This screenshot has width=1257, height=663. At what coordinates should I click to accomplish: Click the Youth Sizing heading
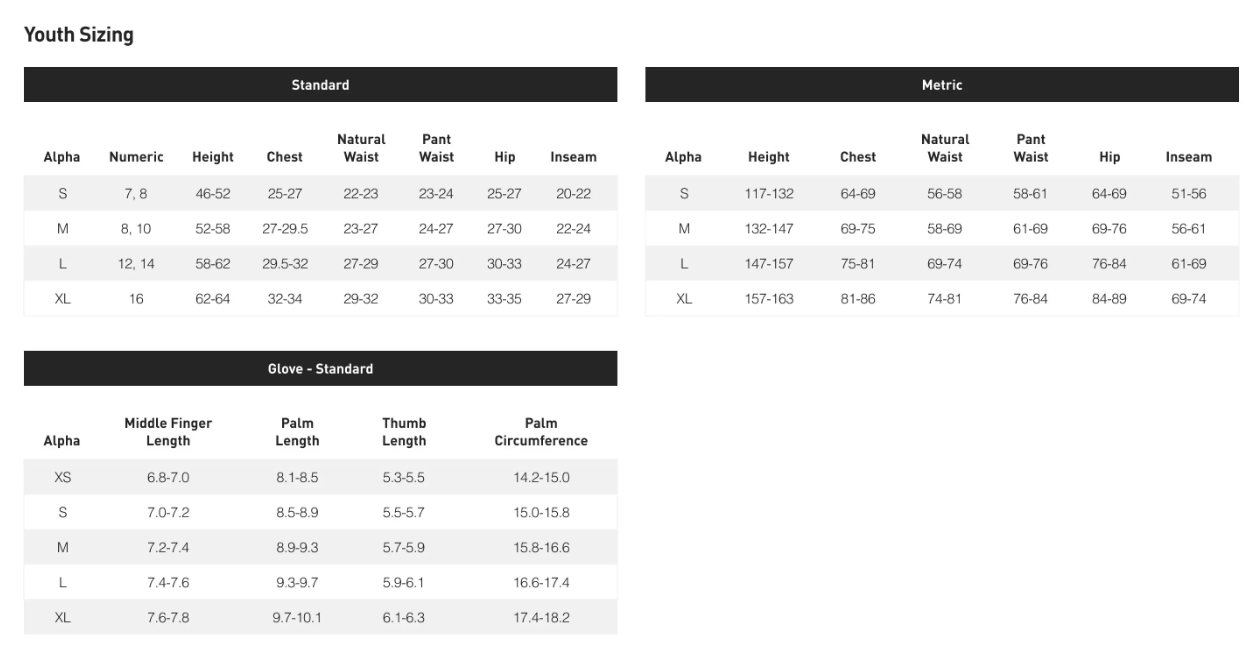pyautogui.click(x=78, y=36)
